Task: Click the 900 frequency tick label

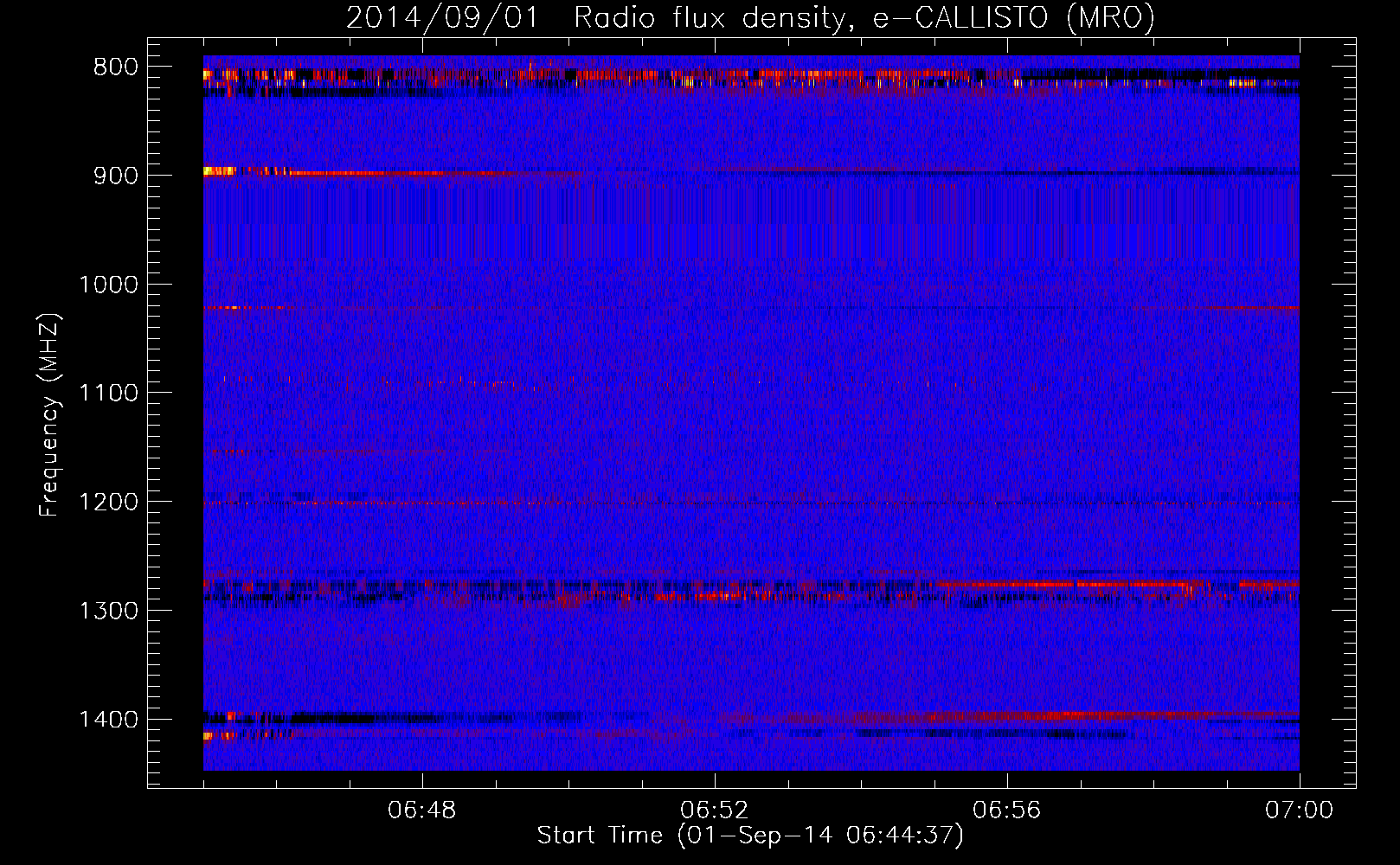Action: coord(116,176)
